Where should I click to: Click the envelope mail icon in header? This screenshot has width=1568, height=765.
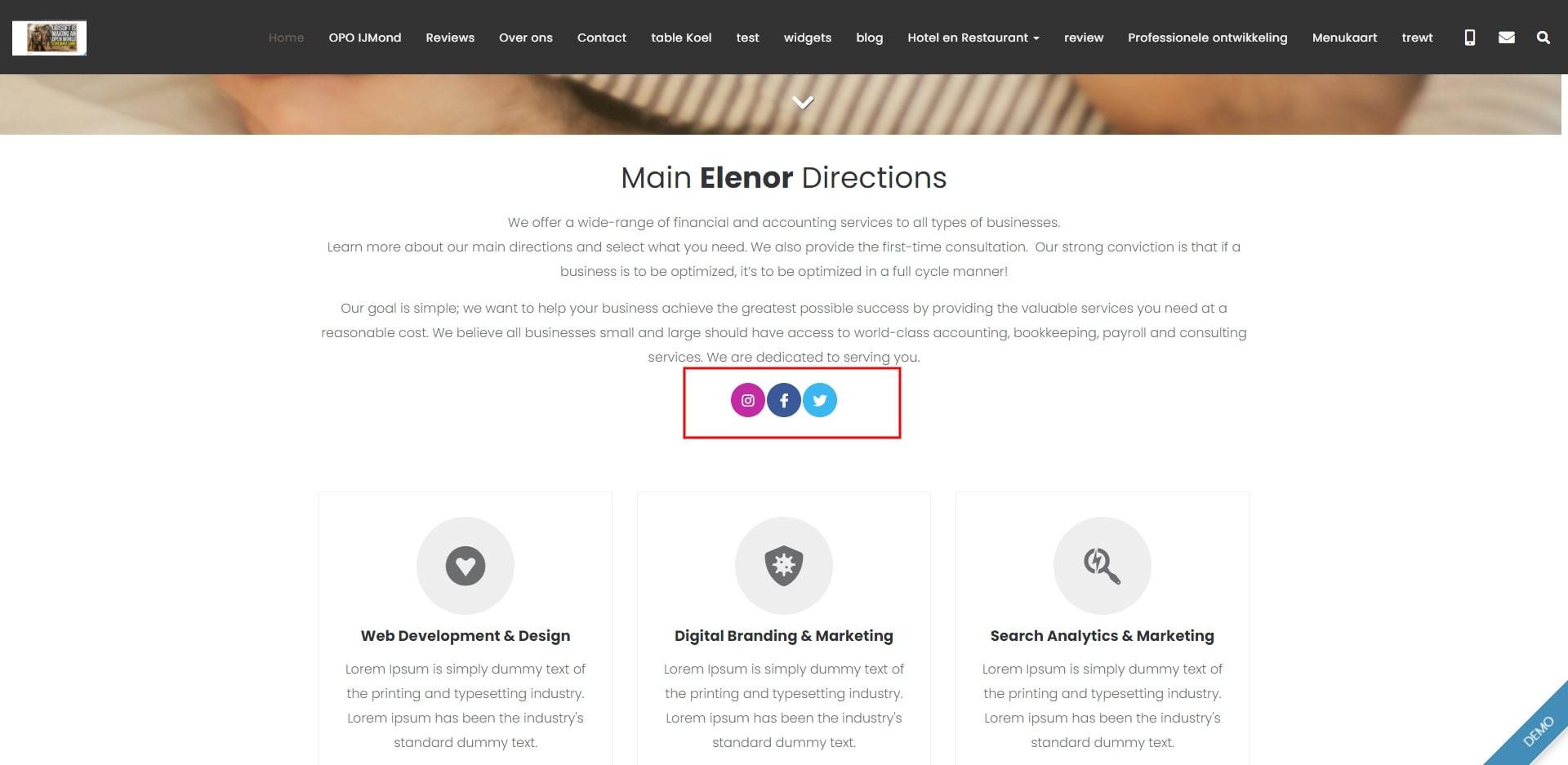pyautogui.click(x=1507, y=38)
